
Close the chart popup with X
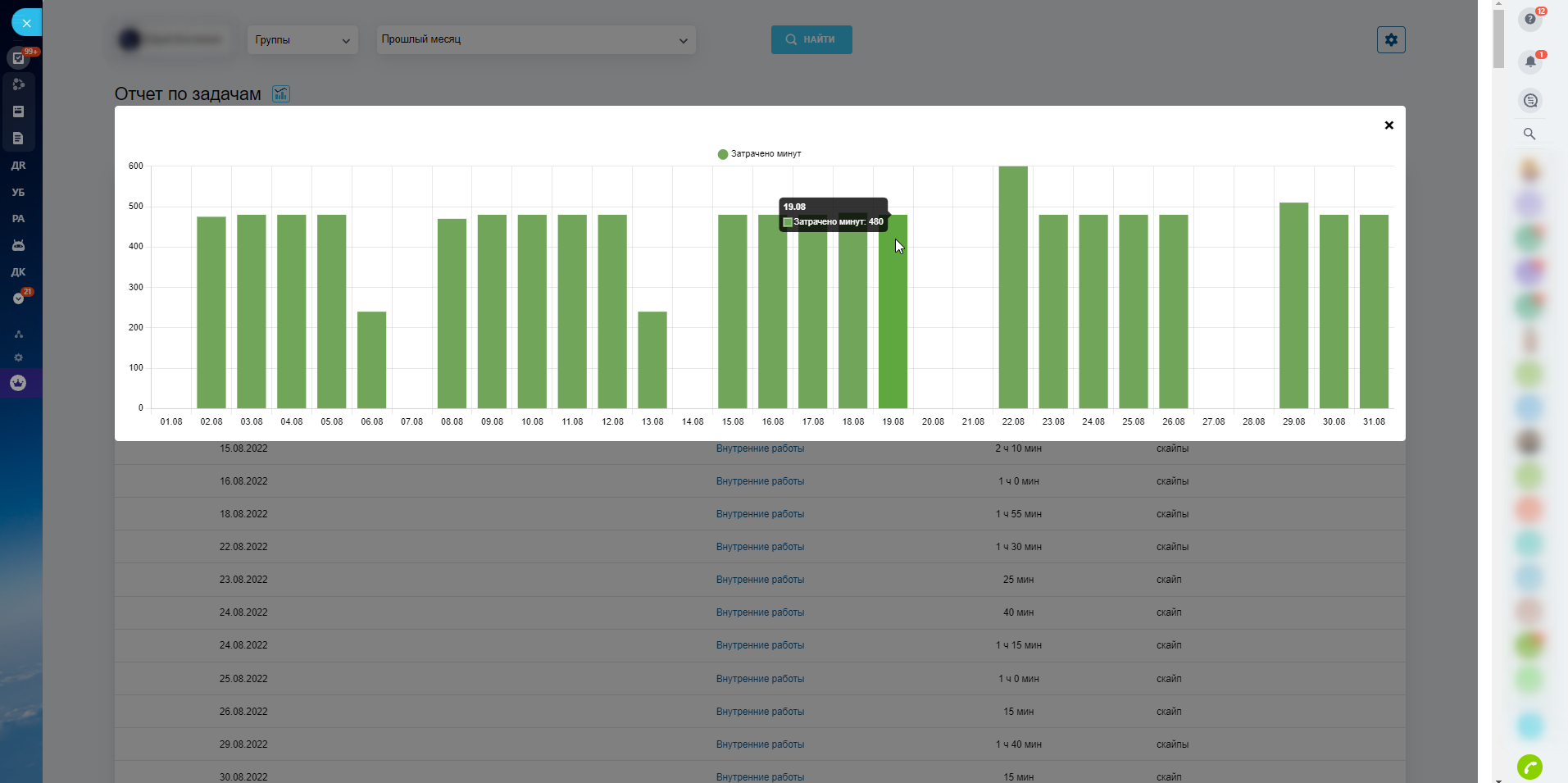click(1388, 125)
